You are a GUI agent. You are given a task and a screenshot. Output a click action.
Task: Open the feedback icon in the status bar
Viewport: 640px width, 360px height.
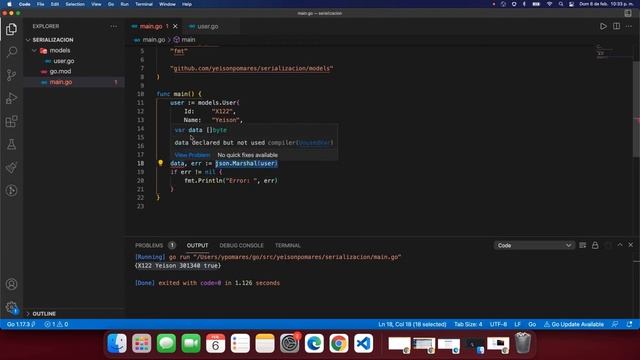point(615,324)
